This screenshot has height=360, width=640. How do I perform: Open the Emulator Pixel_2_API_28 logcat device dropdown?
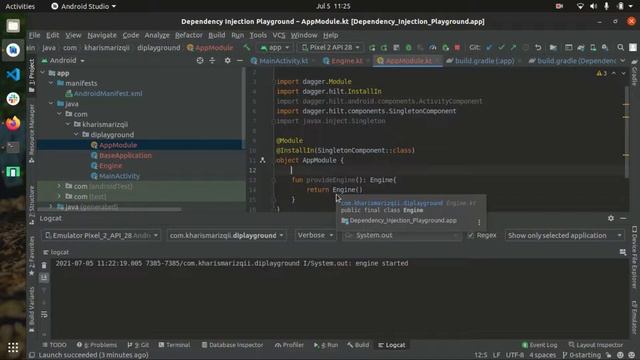(x=101, y=236)
